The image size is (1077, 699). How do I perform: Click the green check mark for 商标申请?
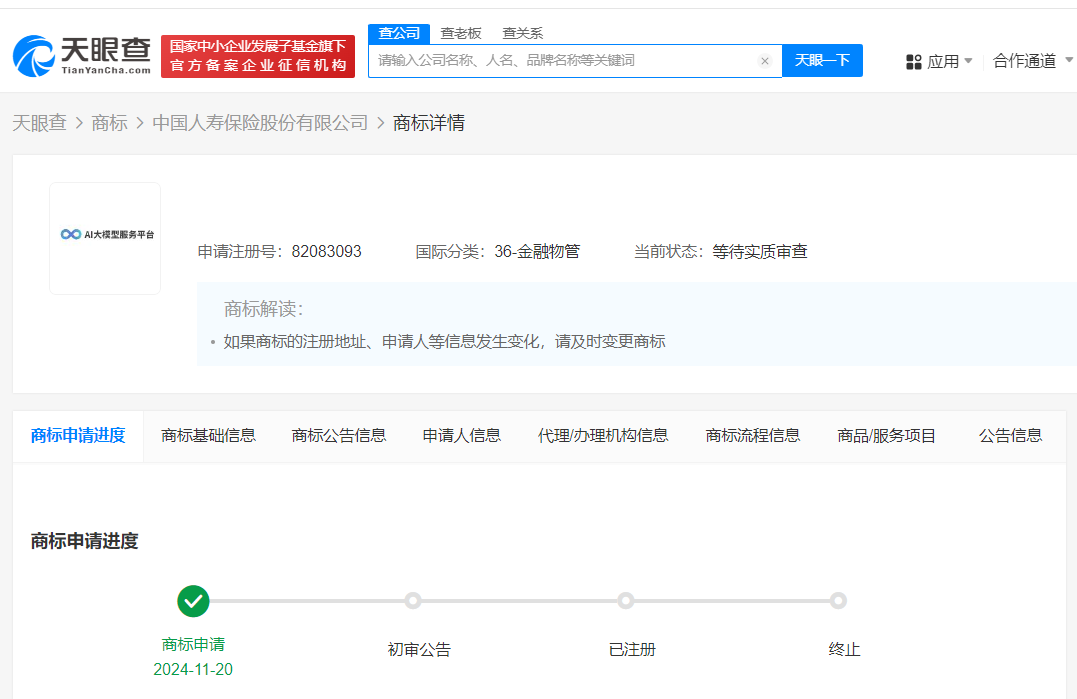pos(193,601)
